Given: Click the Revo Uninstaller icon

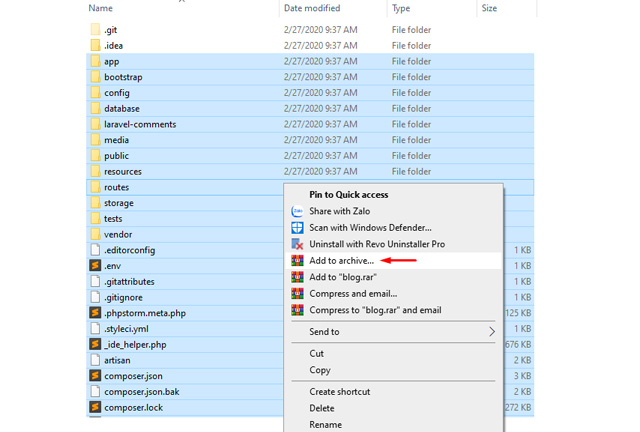Looking at the screenshot, I should (297, 244).
